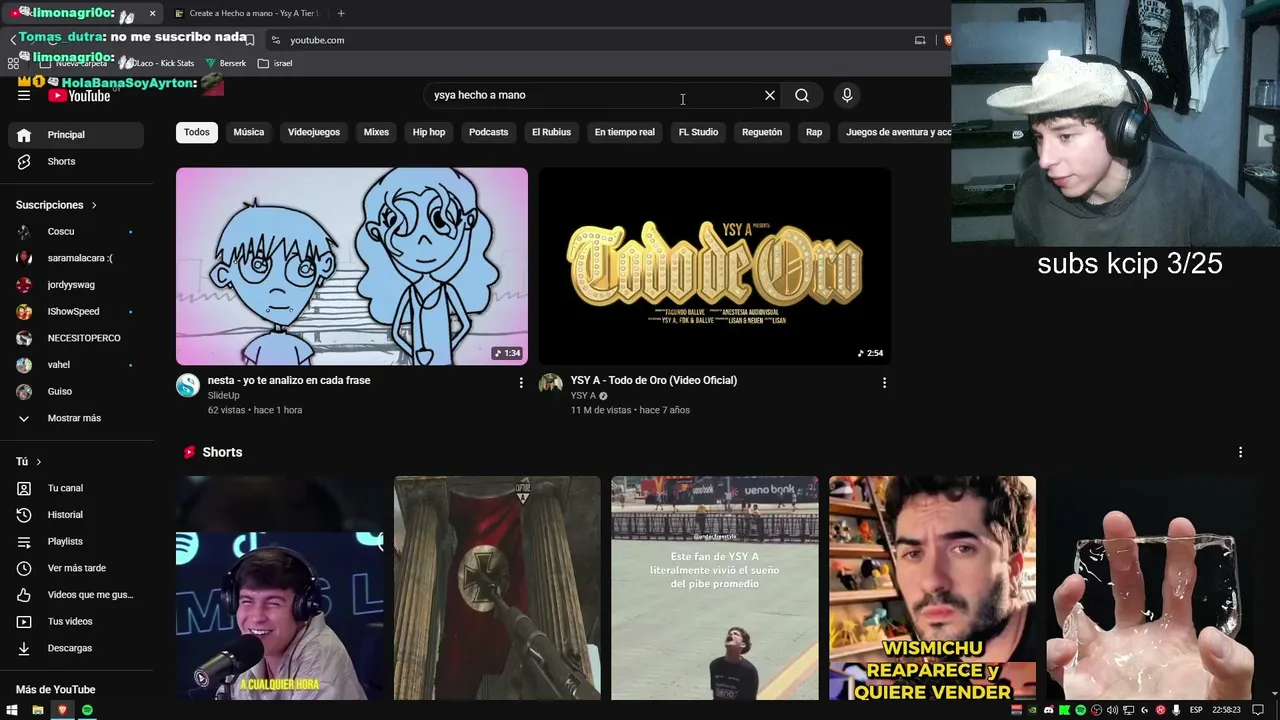Select the Música filter chip
Screen dimensions: 1280x720
coord(249,132)
